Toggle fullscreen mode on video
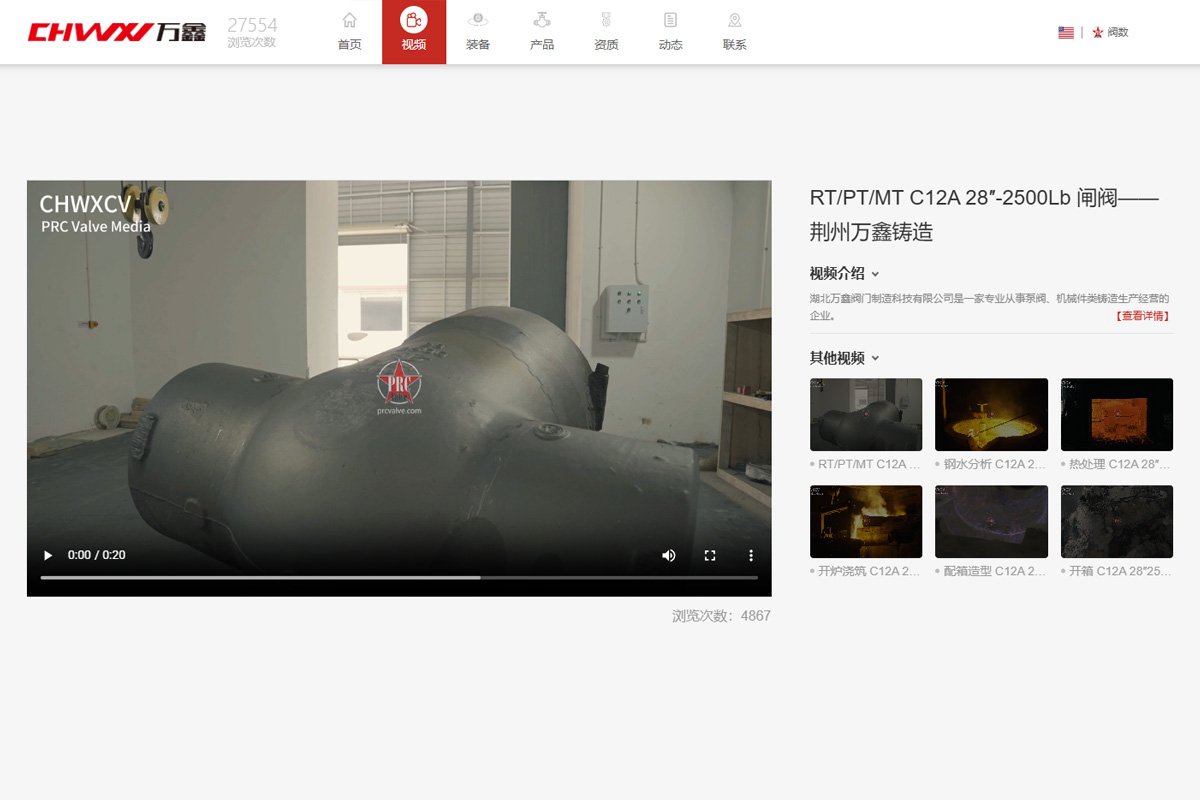Screen dimensions: 1200x800 710,555
